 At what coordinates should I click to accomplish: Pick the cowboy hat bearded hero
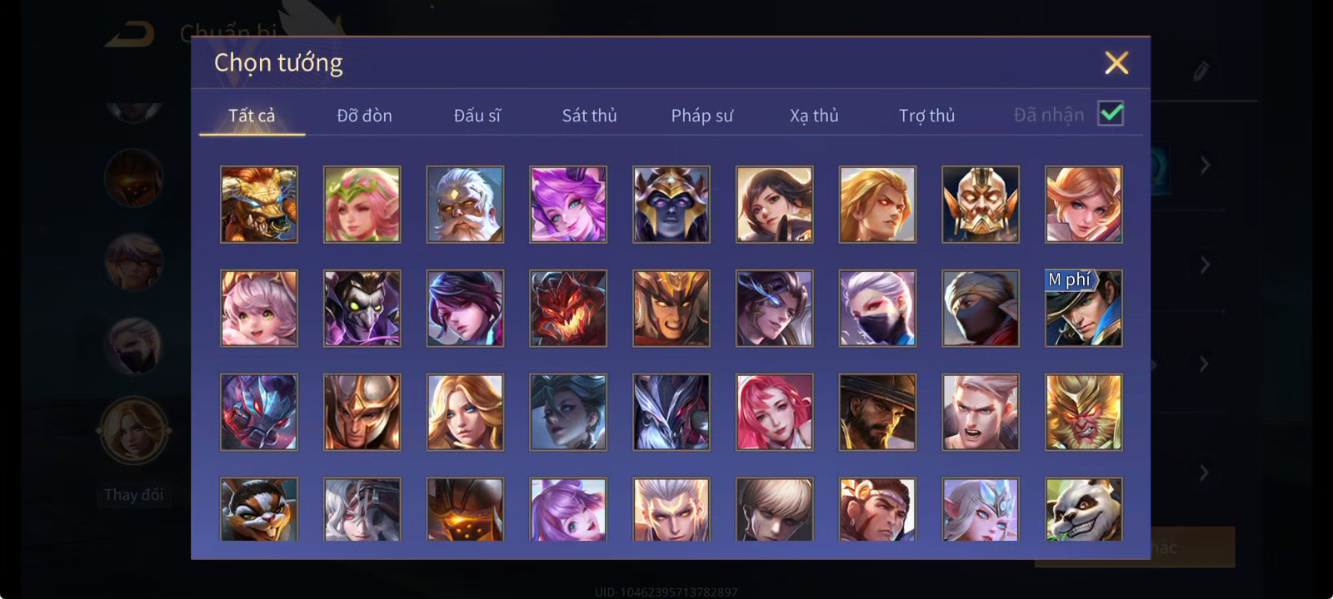point(877,412)
